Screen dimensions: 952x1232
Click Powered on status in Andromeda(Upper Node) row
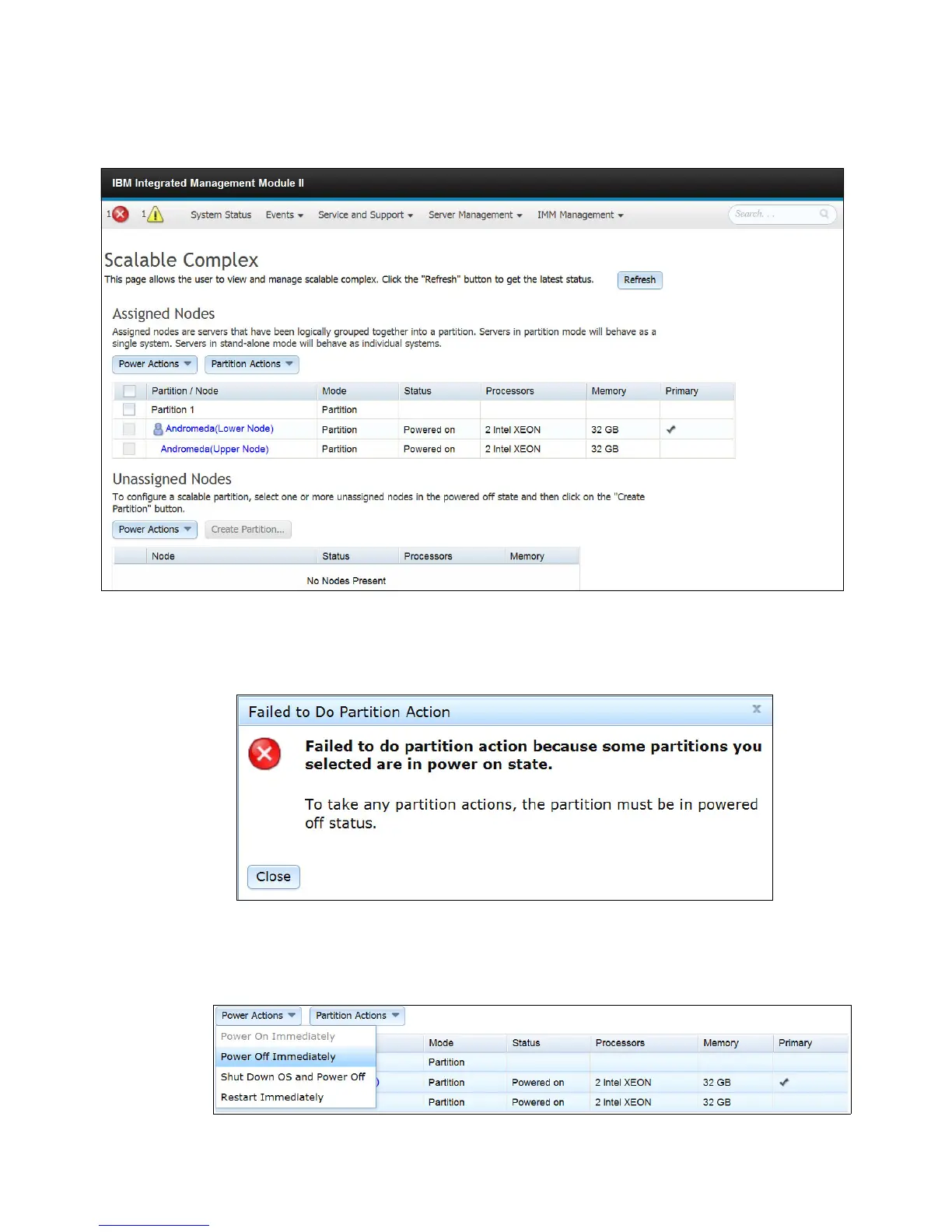(x=429, y=449)
